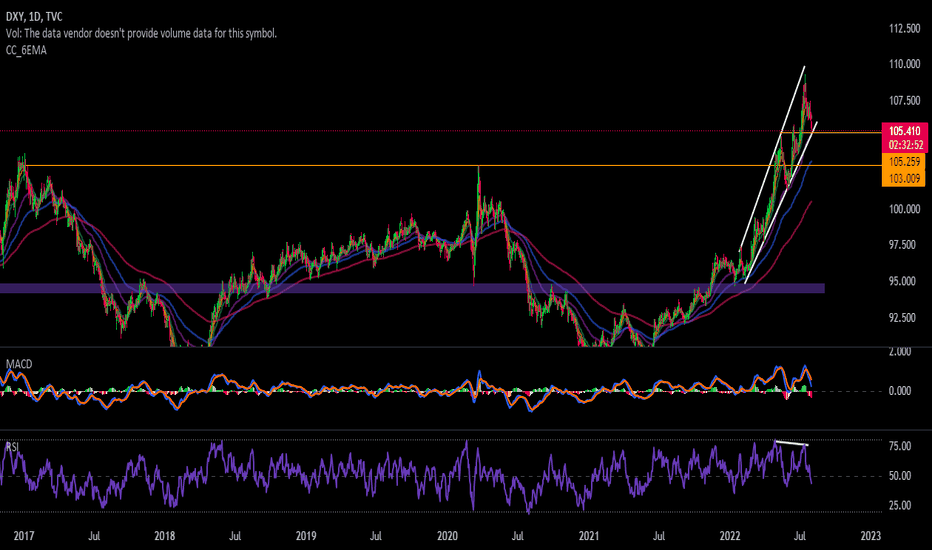
Task: Click the 2023 time axis label
Action: 871,536
